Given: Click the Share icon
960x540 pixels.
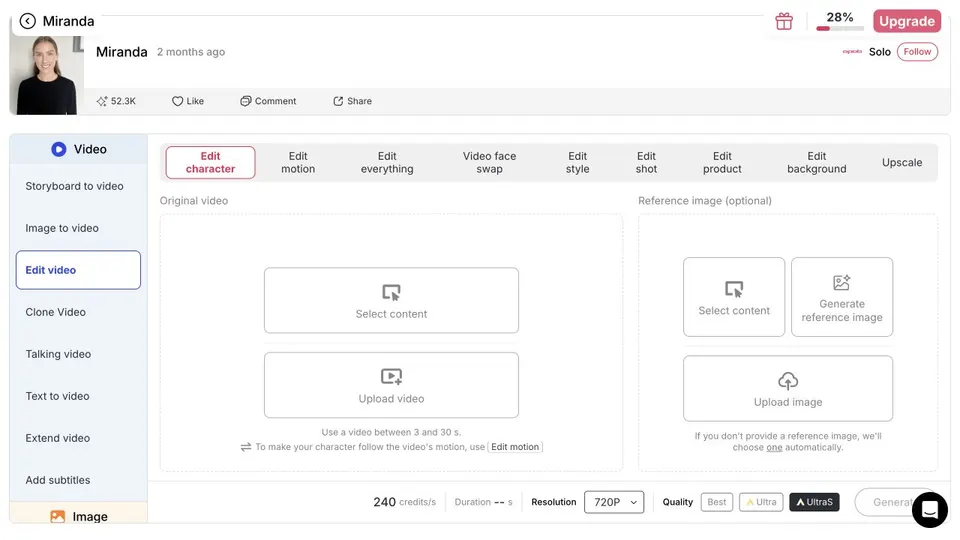Looking at the screenshot, I should [338, 101].
